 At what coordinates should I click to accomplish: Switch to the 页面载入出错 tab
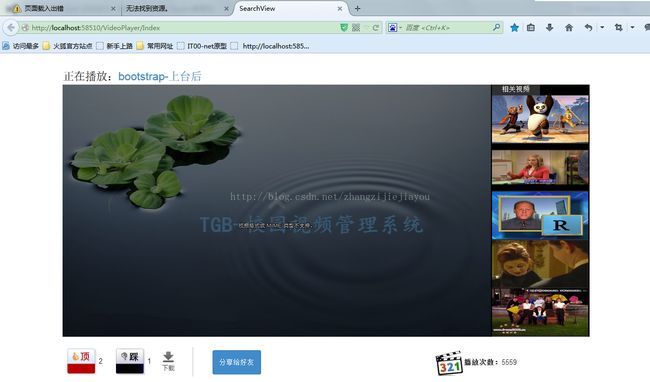click(60, 8)
